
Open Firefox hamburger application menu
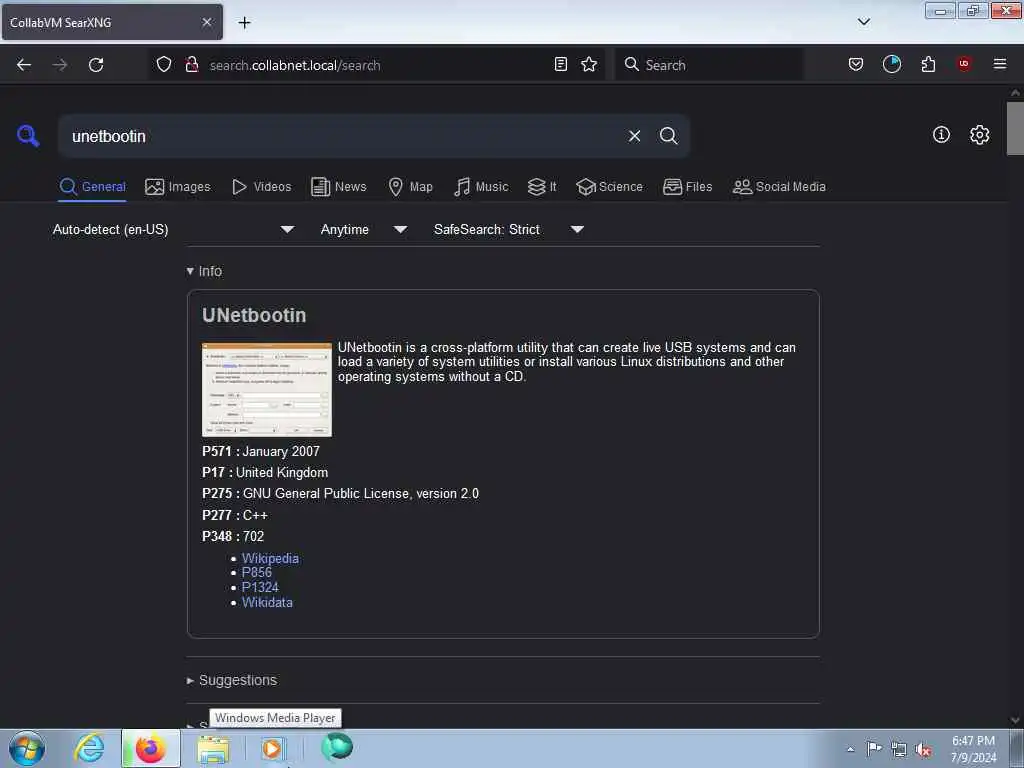pyautogui.click(x=1000, y=64)
